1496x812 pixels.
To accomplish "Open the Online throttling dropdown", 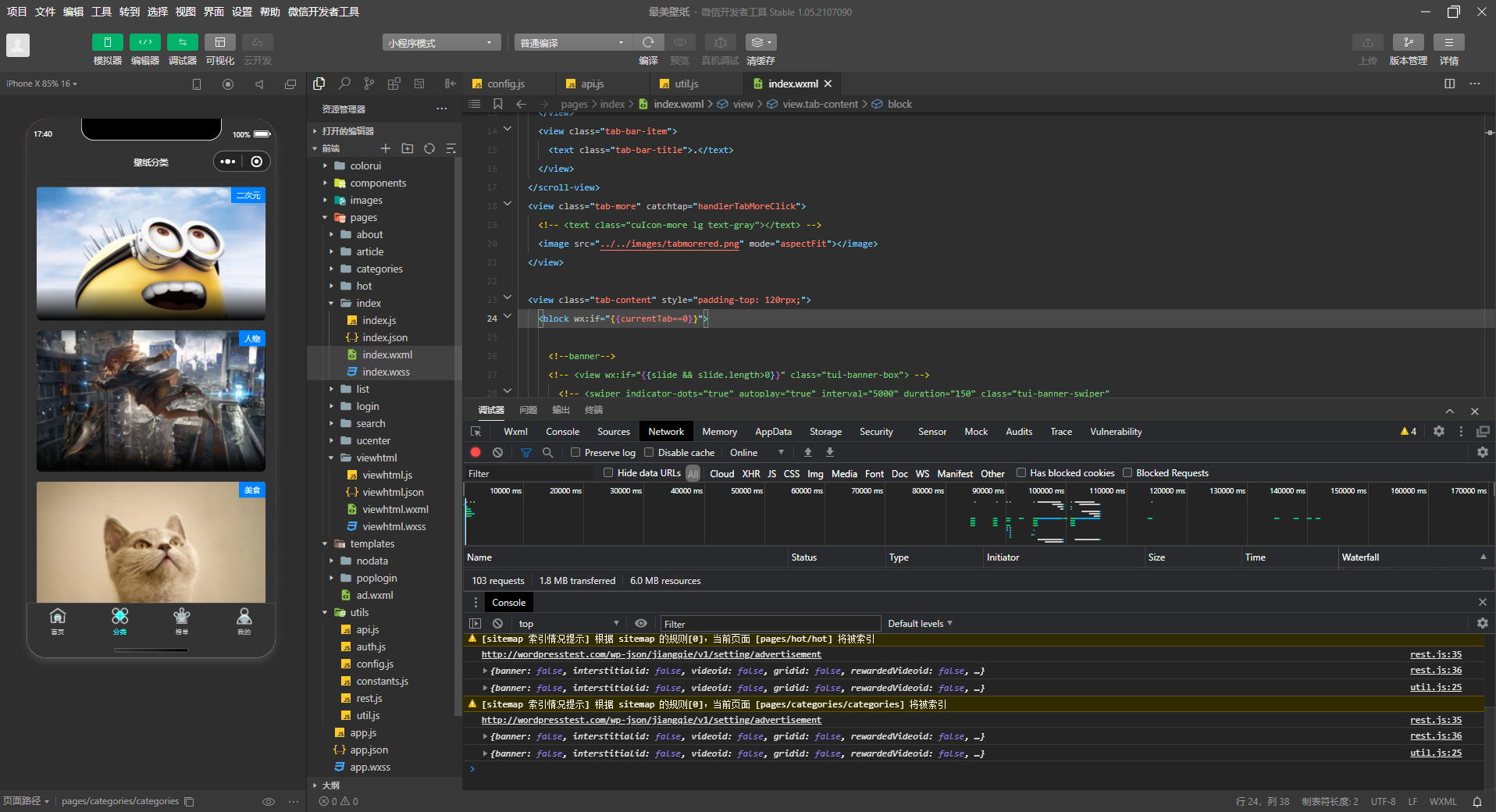I will [757, 452].
